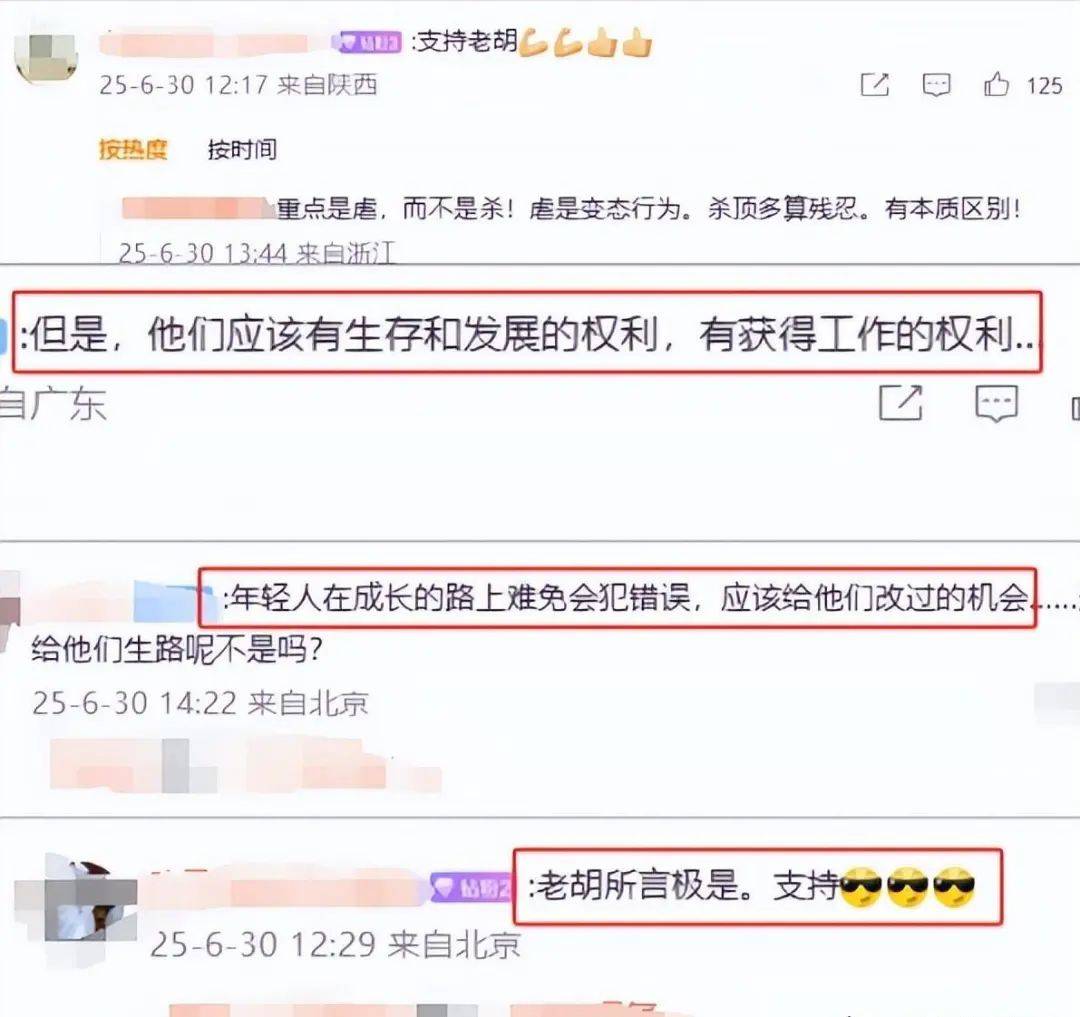This screenshot has height=1017, width=1080.
Task: Click the timestamp 25-6-30 12:29 来自北京
Action: pyautogui.click(x=335, y=944)
